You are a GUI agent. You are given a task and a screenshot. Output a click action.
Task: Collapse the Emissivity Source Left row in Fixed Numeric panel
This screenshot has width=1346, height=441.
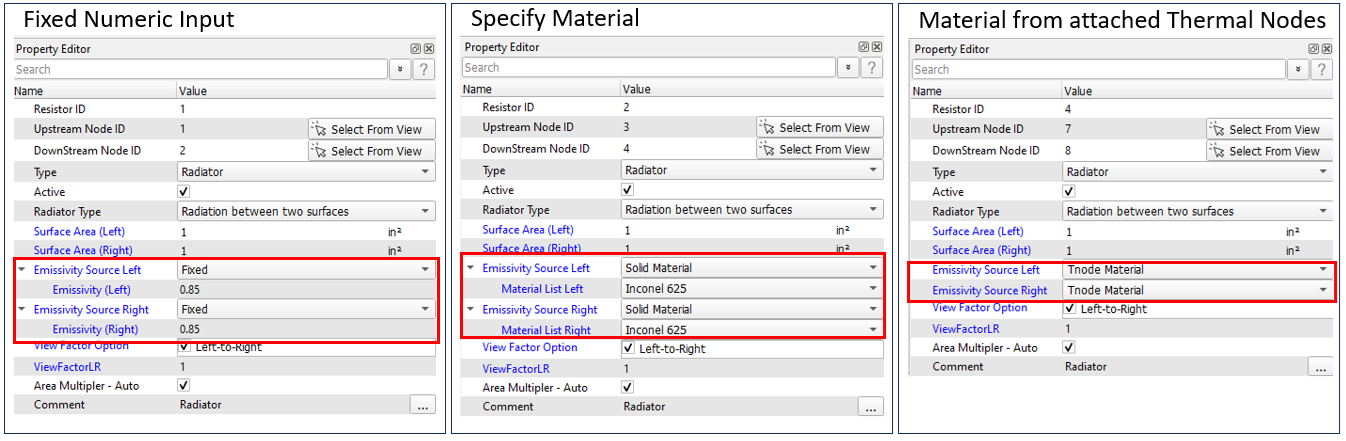coord(22,270)
